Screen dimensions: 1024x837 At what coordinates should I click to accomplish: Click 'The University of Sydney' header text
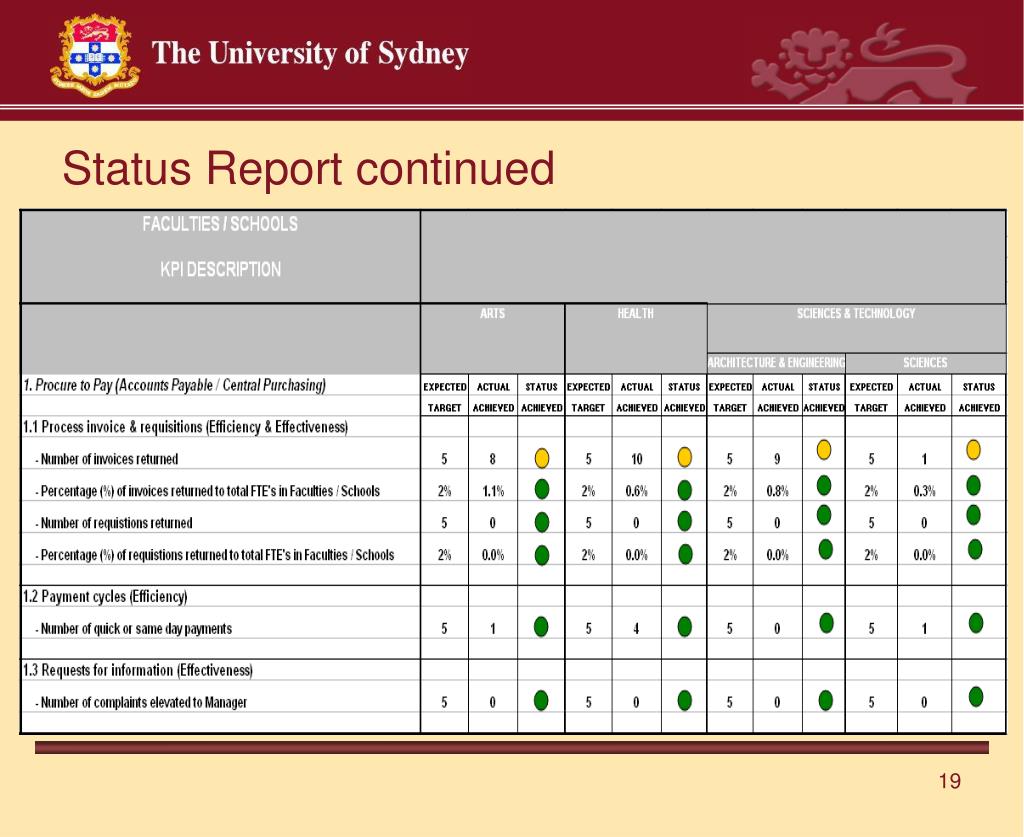coord(310,54)
